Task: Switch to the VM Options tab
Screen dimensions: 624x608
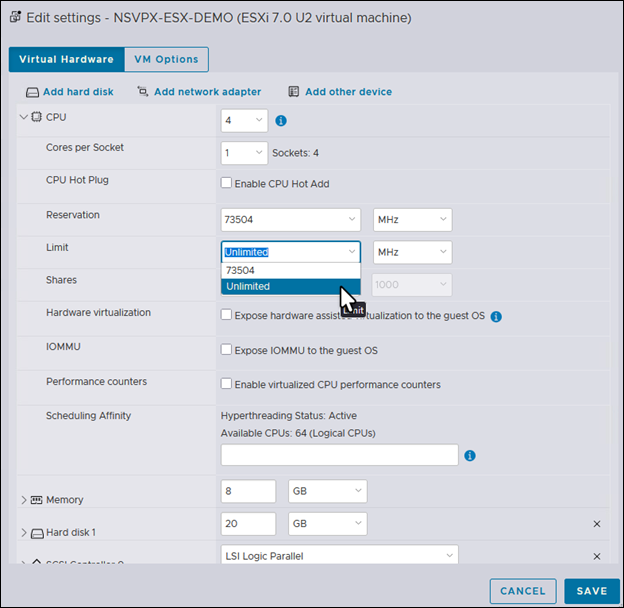Action: (166, 59)
